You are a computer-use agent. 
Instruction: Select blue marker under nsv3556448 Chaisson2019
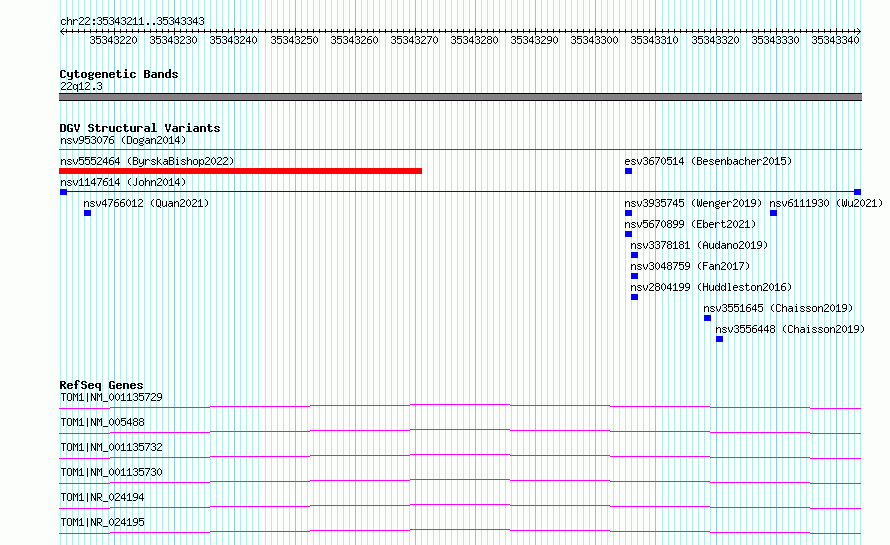click(719, 339)
